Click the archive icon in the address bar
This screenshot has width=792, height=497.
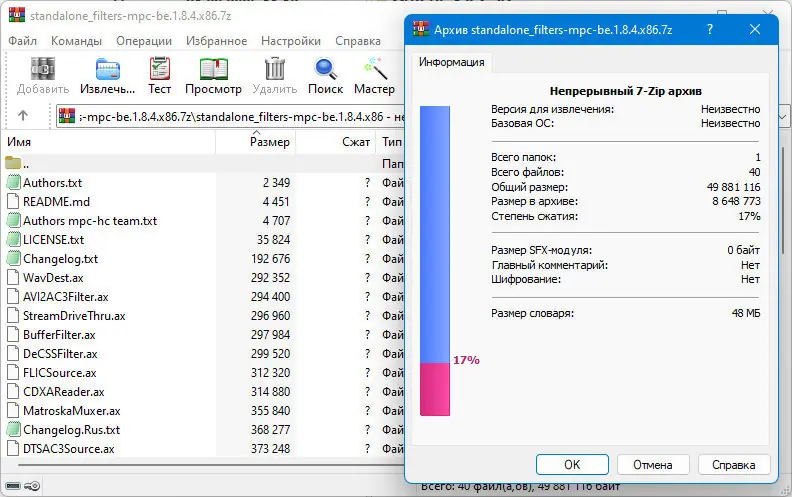point(67,116)
